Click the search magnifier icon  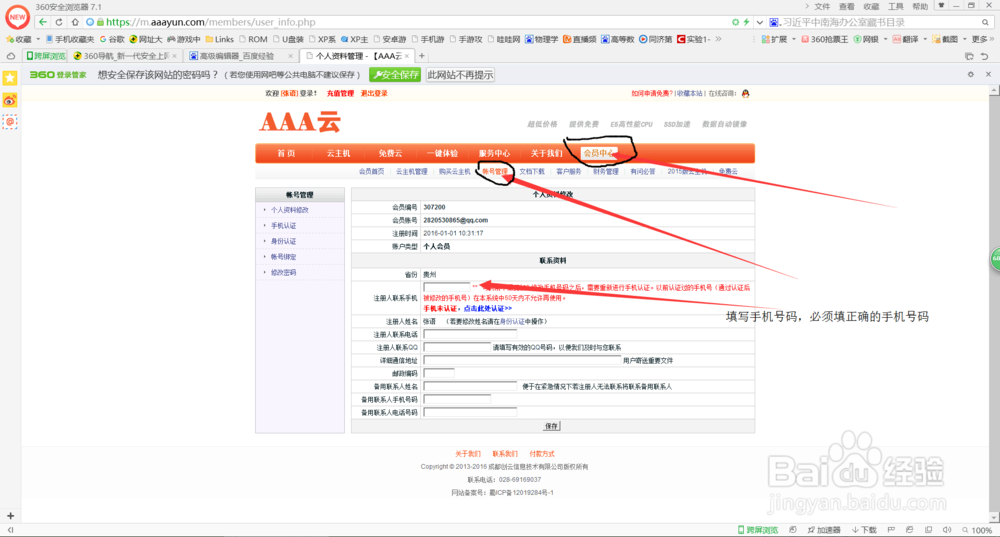tap(985, 22)
